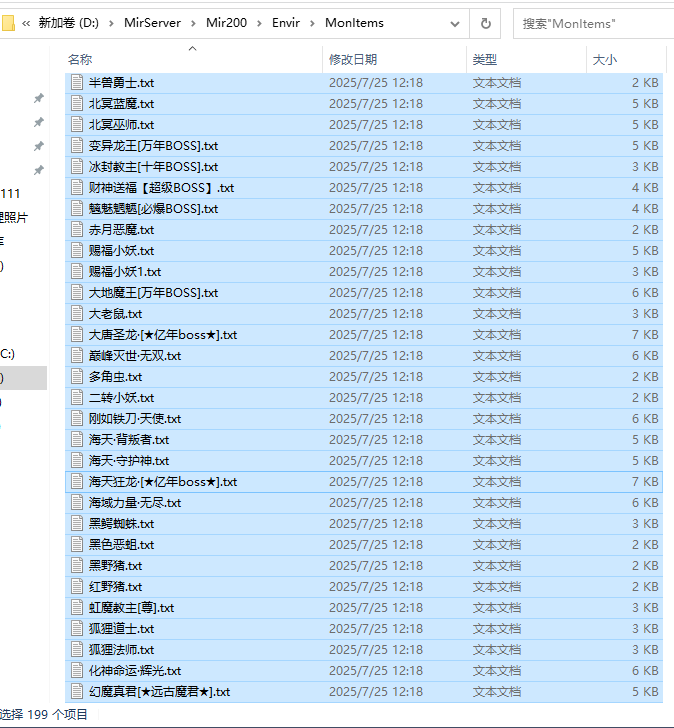Screen dimensions: 674x728
Task: Select the file name 化神命运·辉光.txt
Action: 135,670
